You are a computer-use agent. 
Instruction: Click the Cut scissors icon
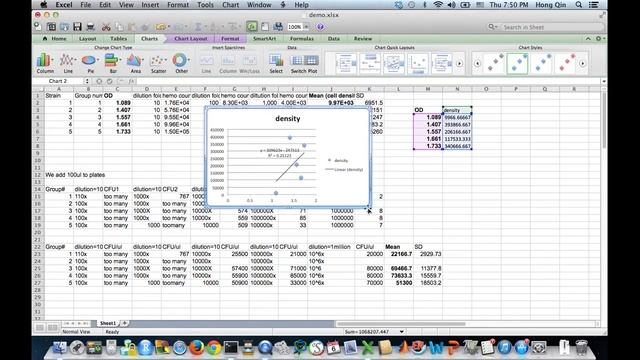106,27
